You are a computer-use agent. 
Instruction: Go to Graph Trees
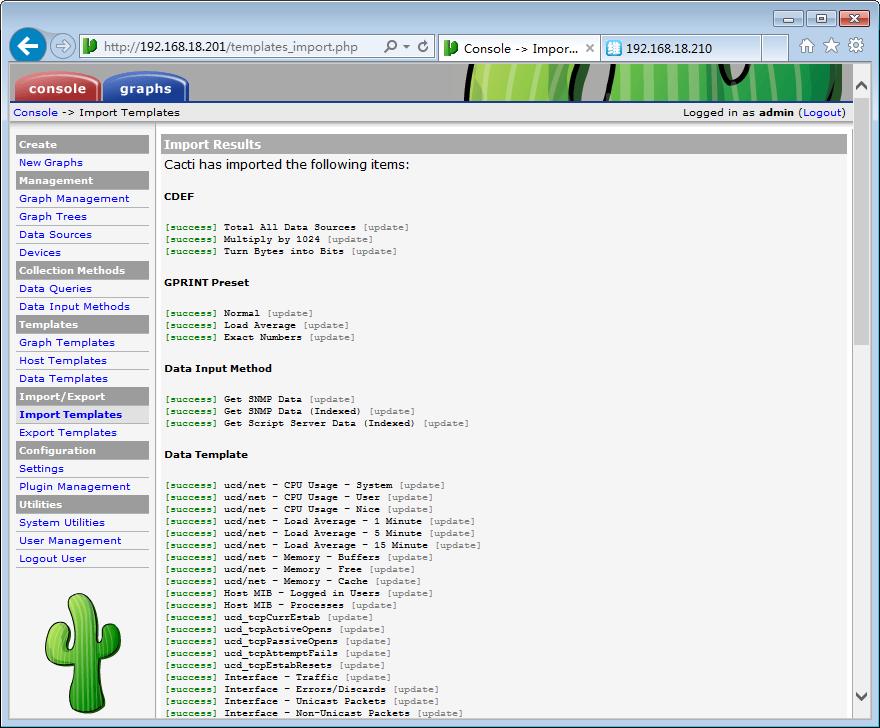53,216
